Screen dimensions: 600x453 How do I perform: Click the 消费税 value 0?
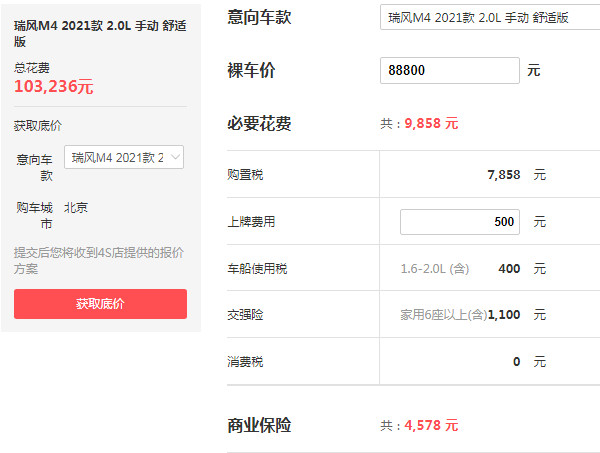[516, 362]
